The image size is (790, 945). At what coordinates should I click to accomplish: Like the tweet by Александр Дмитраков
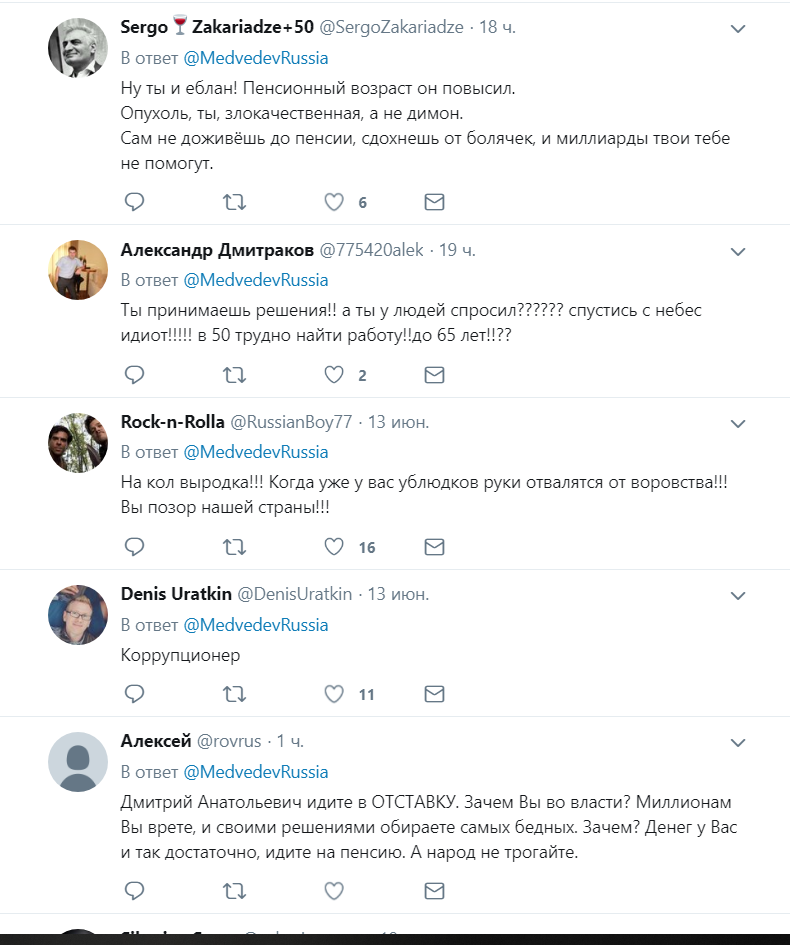(334, 375)
